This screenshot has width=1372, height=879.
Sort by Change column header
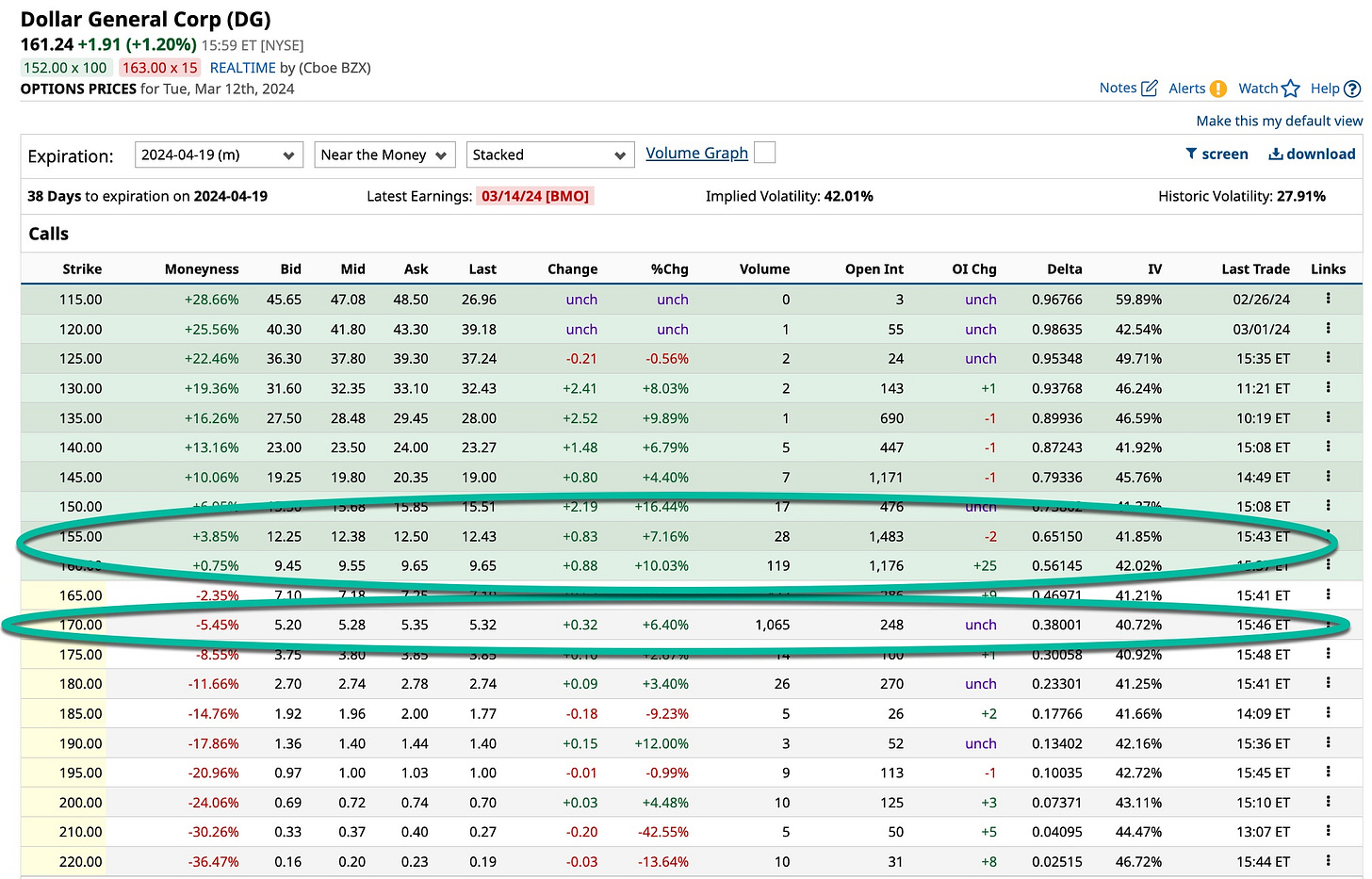tap(572, 269)
